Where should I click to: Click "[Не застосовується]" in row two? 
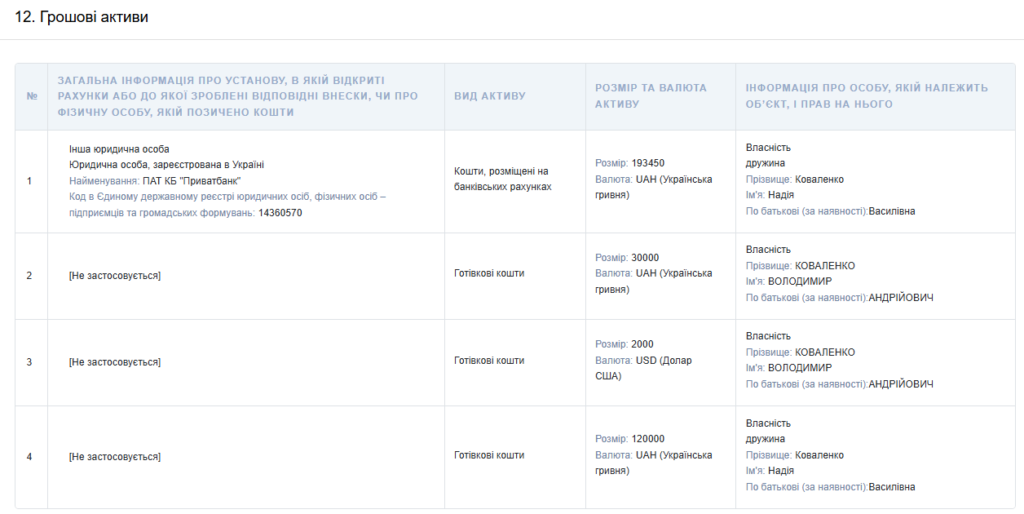[x=114, y=275]
